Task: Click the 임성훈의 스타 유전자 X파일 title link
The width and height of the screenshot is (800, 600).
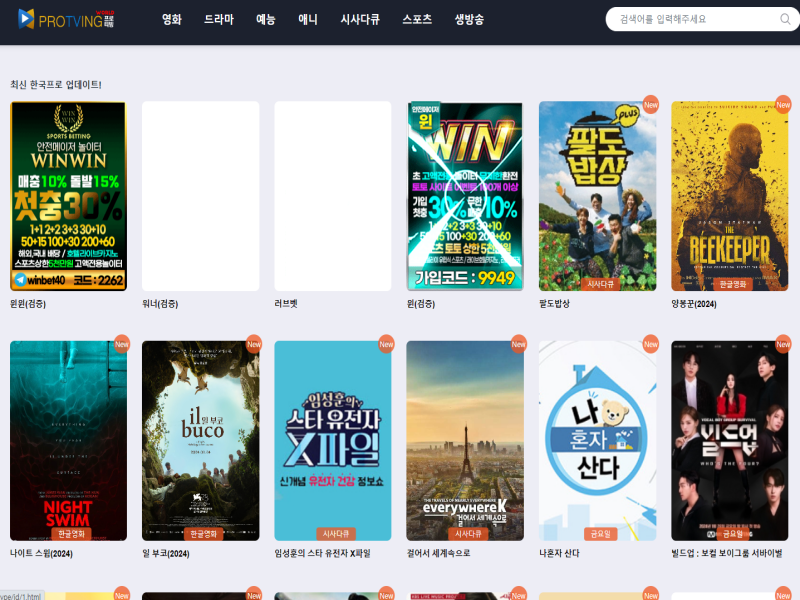Action: pyautogui.click(x=322, y=553)
